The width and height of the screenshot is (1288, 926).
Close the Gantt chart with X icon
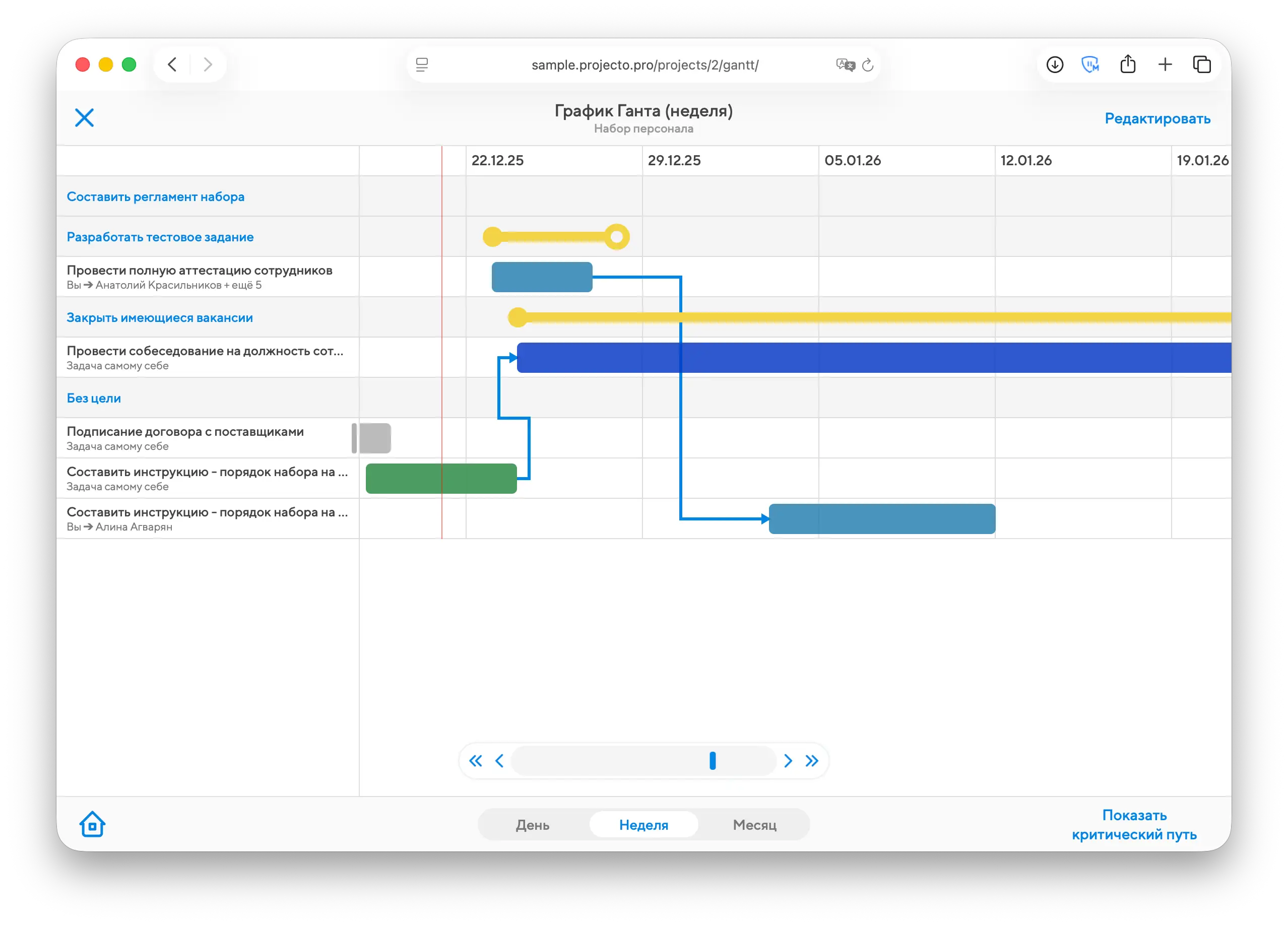(x=84, y=117)
